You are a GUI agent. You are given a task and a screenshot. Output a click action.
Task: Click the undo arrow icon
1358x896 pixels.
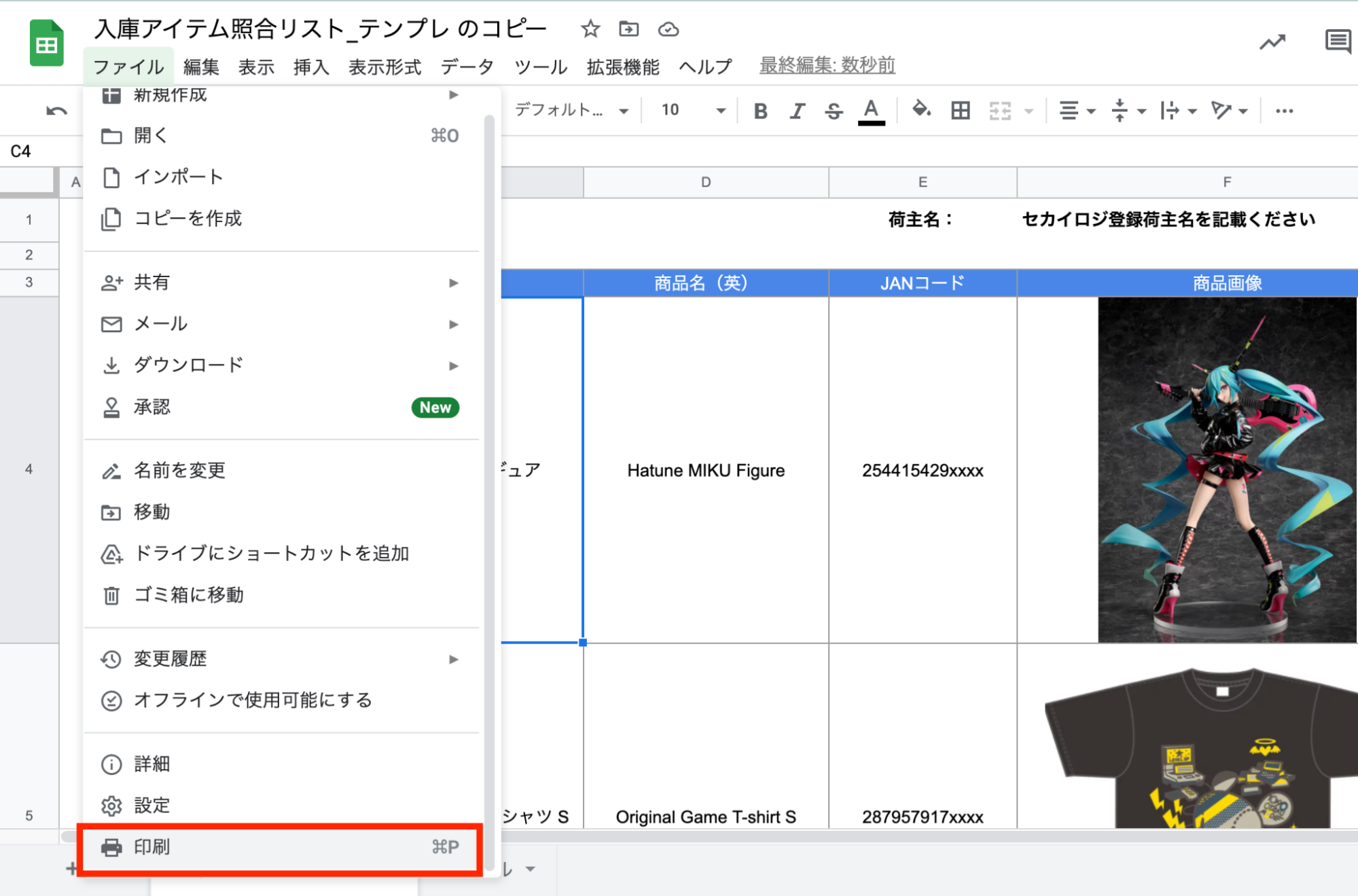click(56, 111)
